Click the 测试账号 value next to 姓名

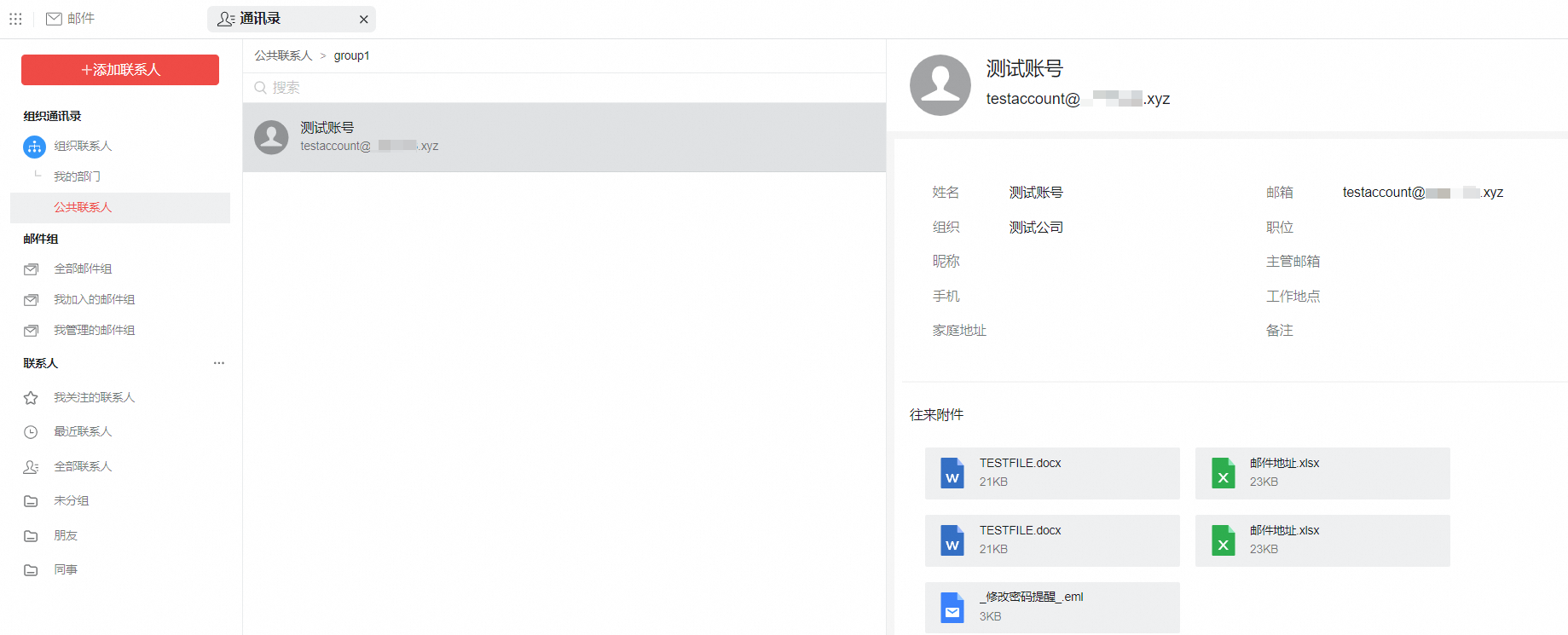[1036, 193]
